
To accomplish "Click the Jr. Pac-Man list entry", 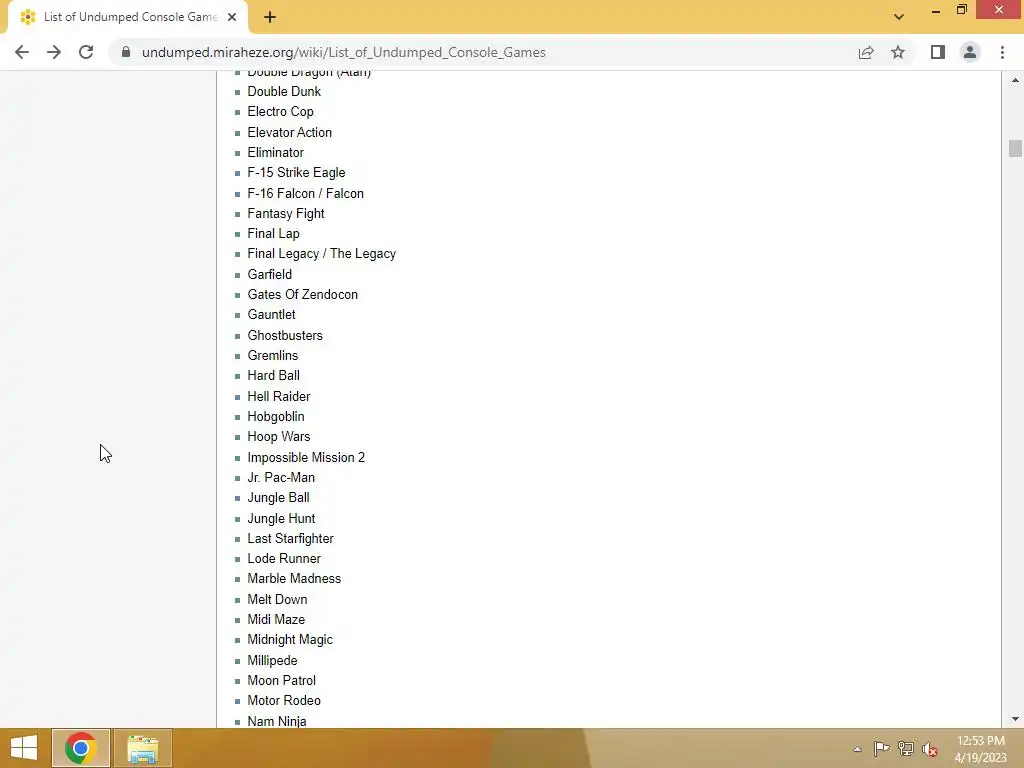I will pos(281,477).
